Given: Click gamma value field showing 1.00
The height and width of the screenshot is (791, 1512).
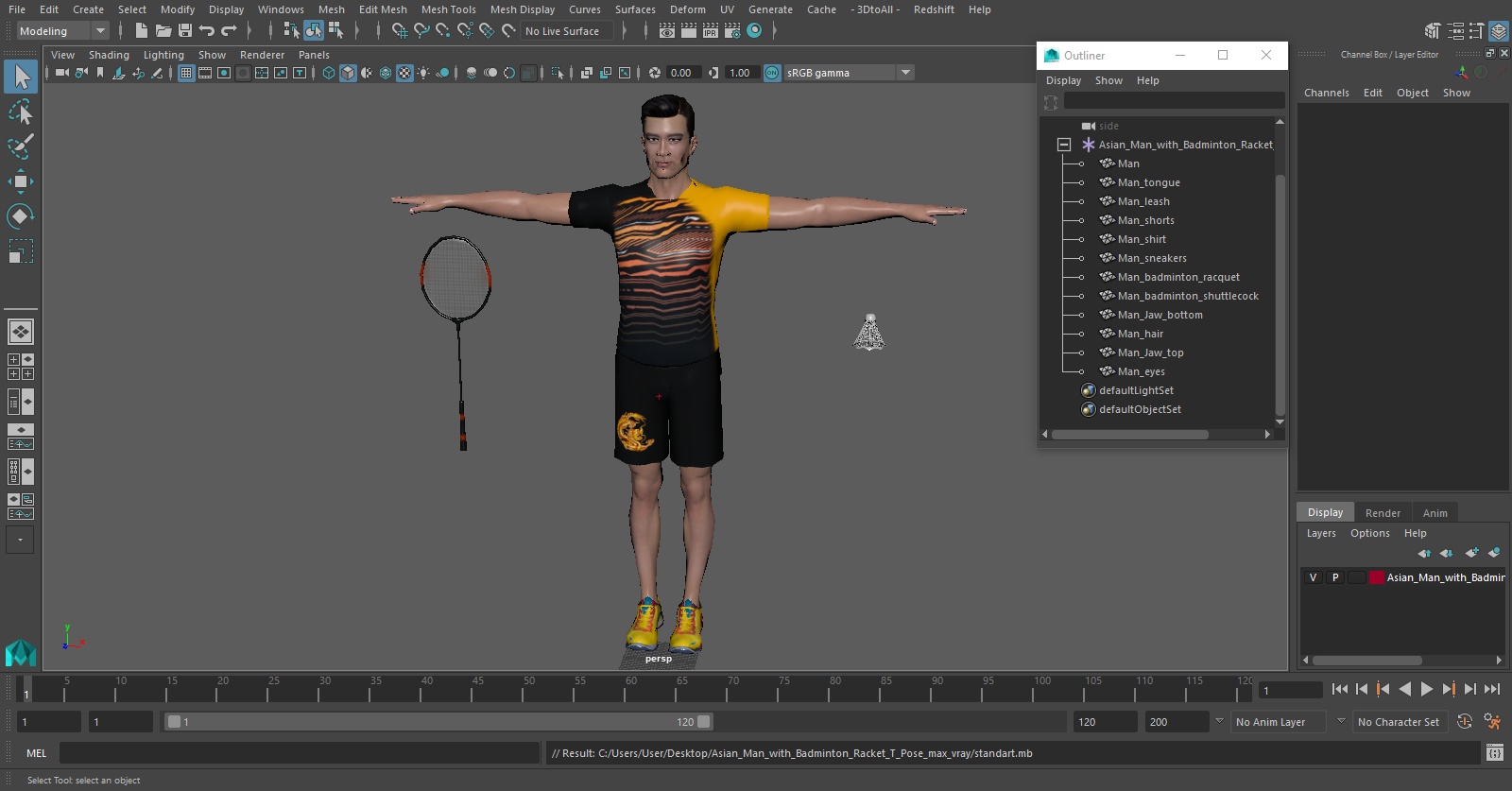Looking at the screenshot, I should (742, 73).
